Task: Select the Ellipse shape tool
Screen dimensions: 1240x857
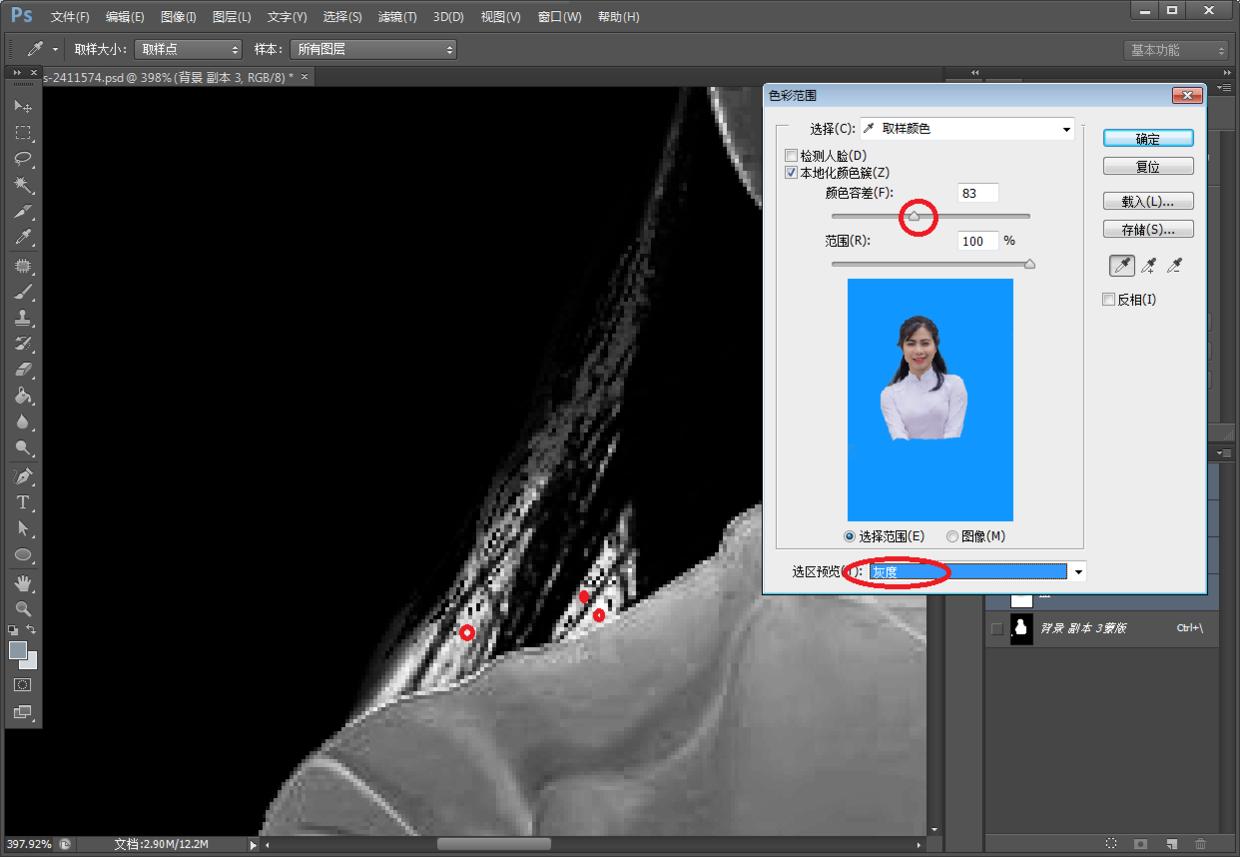Action: [x=23, y=554]
